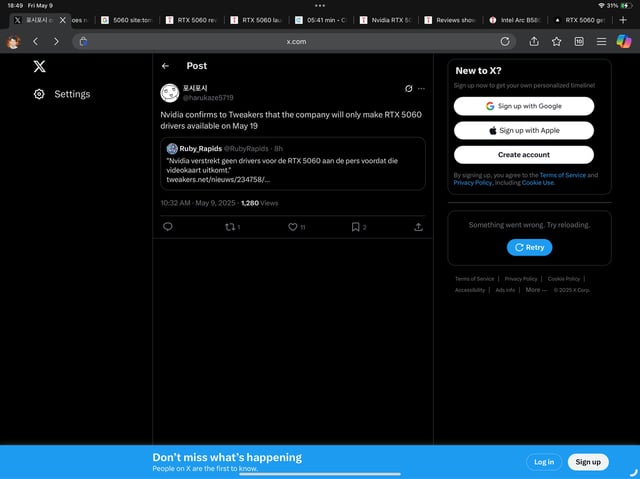Open the poster's profile avatar
This screenshot has width=640, height=479.
point(170,93)
